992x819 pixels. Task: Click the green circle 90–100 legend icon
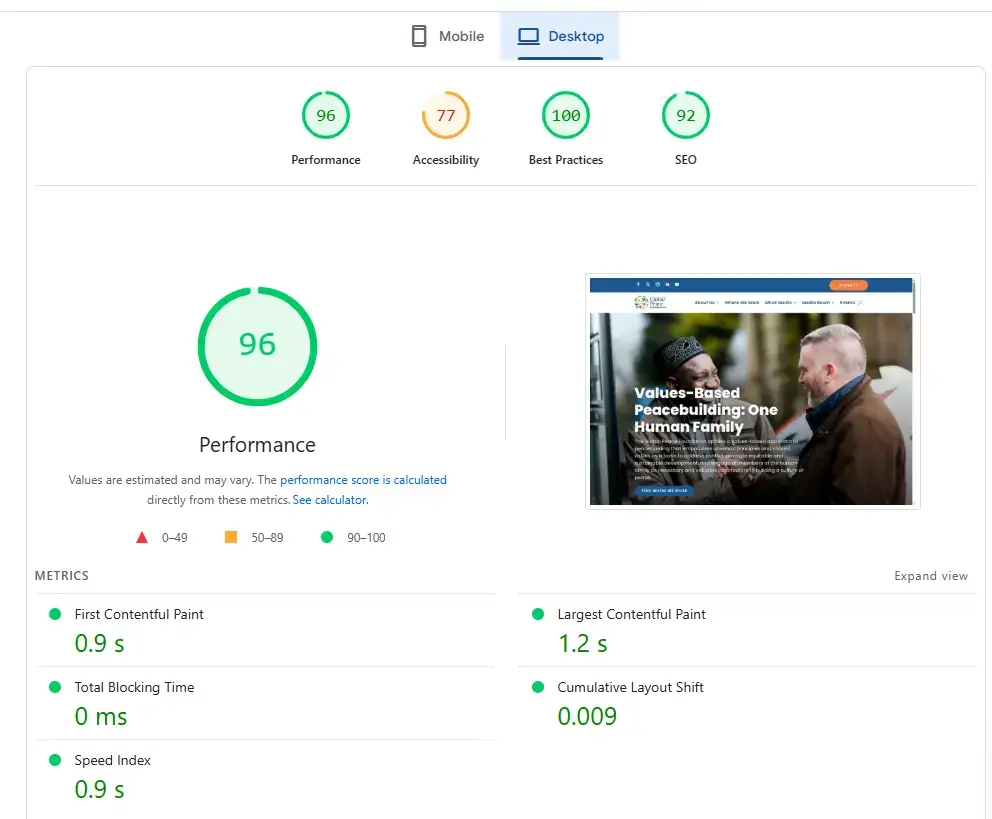(326, 538)
